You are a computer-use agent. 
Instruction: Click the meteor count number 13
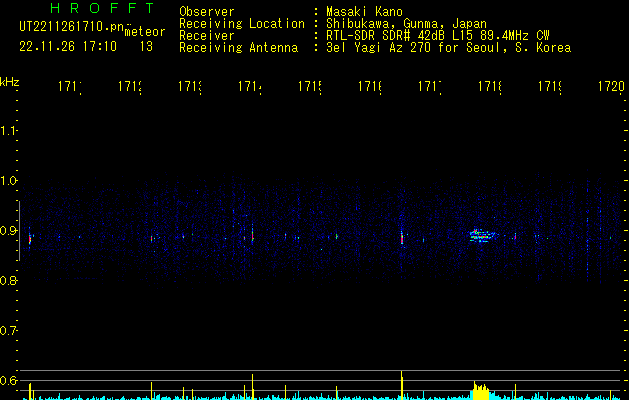(x=146, y=46)
